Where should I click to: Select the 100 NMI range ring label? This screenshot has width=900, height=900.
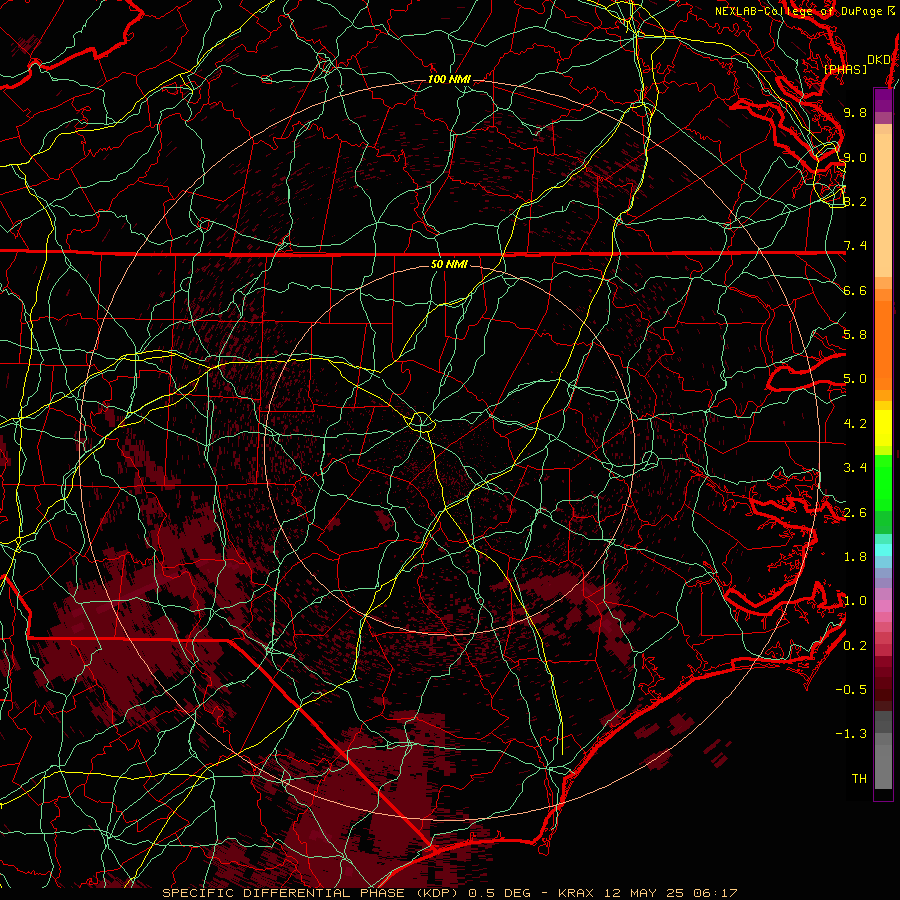[x=449, y=79]
